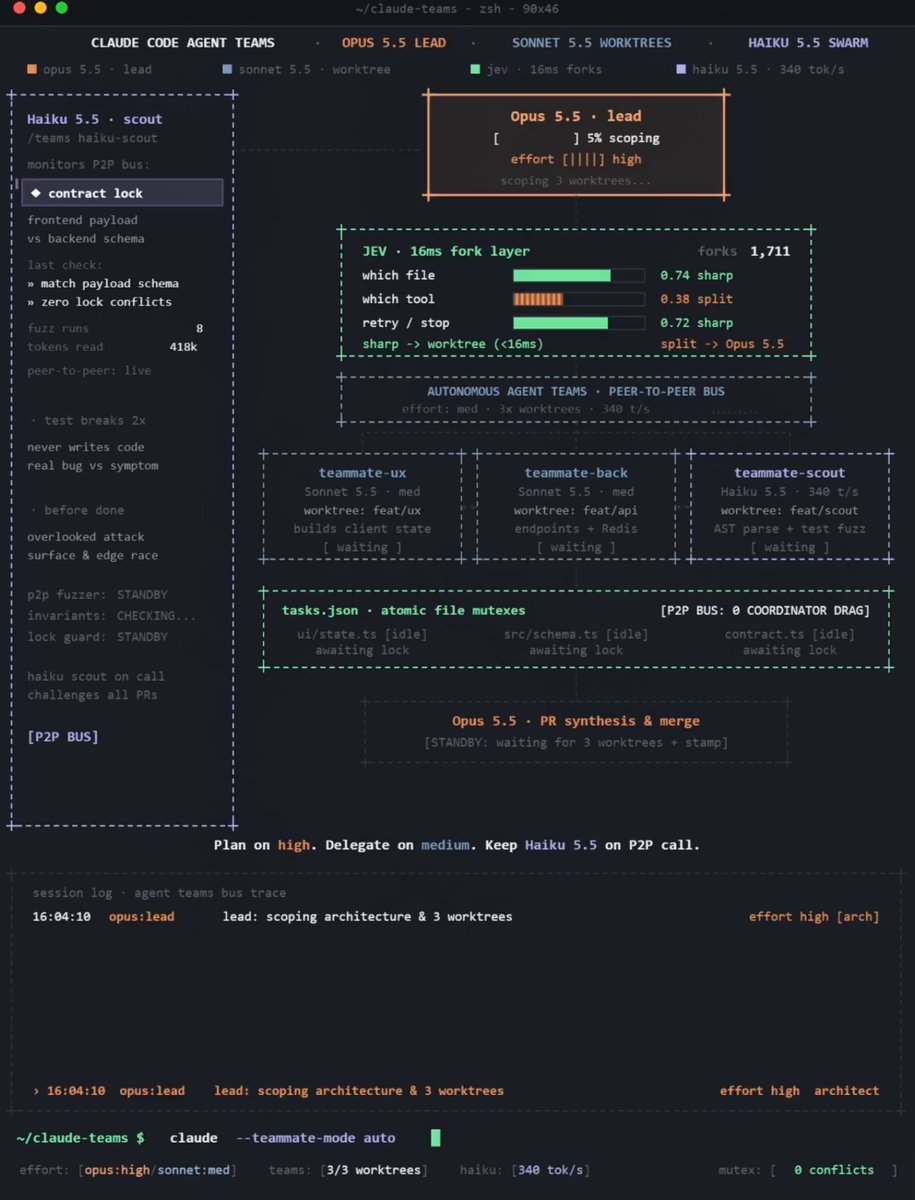This screenshot has height=1200, width=915.
Task: Select the teammate-ux card title
Action: click(362, 473)
